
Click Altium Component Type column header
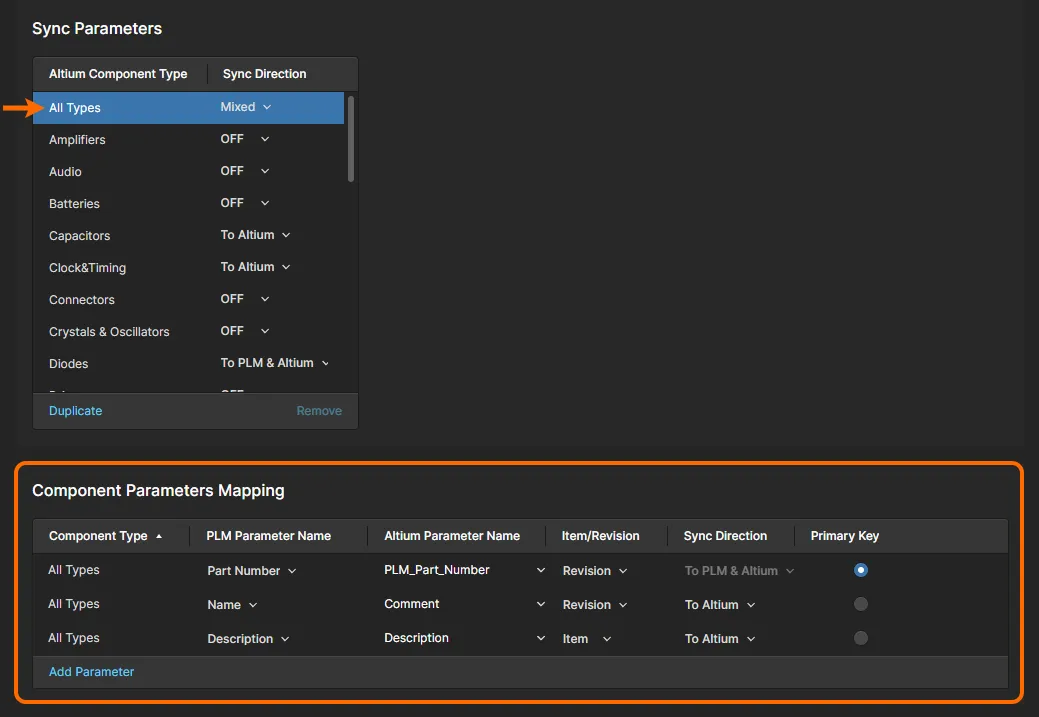118,74
